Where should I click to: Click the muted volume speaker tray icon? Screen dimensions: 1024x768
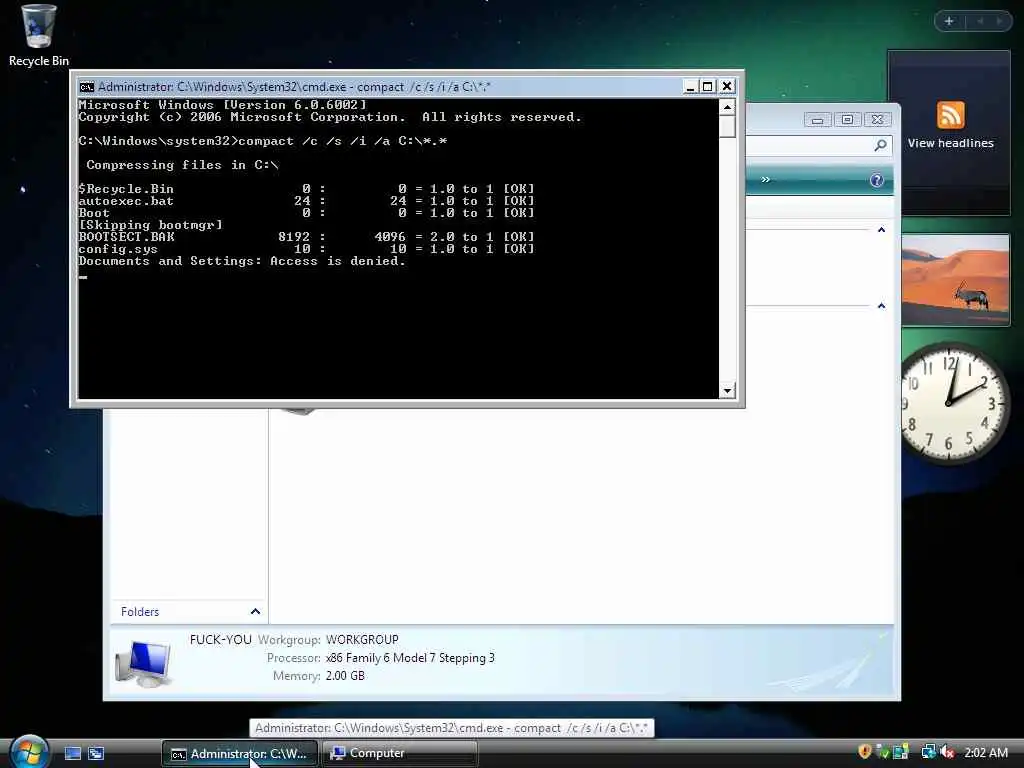coord(947,752)
